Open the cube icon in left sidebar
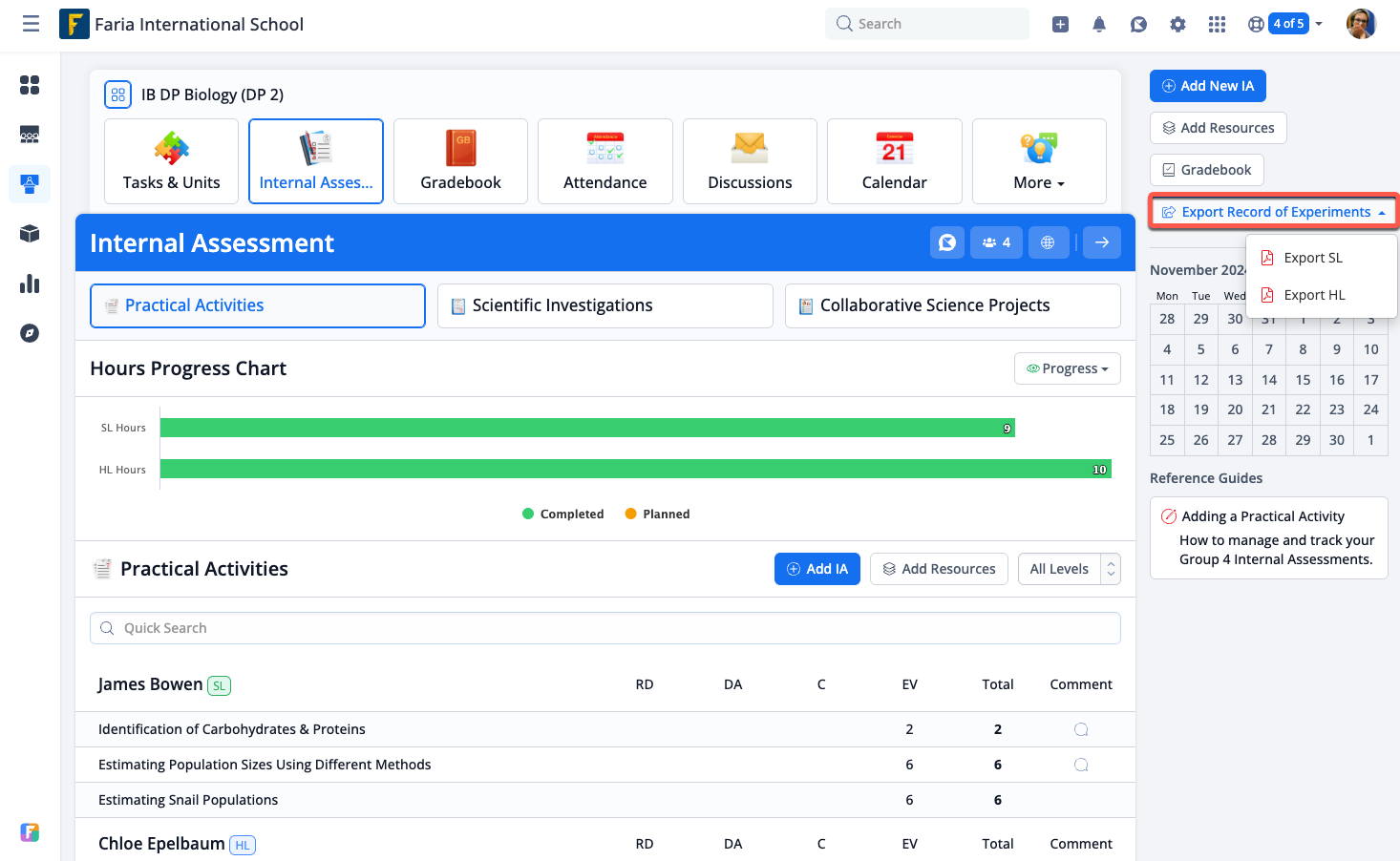 coord(30,234)
